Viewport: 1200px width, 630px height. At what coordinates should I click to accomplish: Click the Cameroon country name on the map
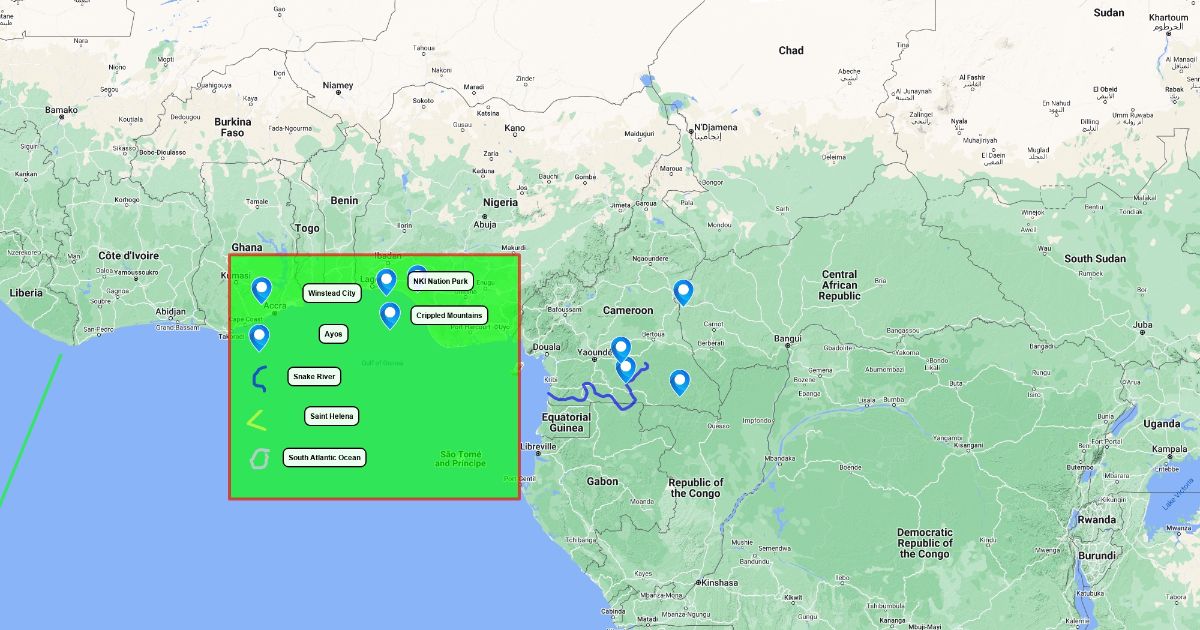(x=627, y=311)
